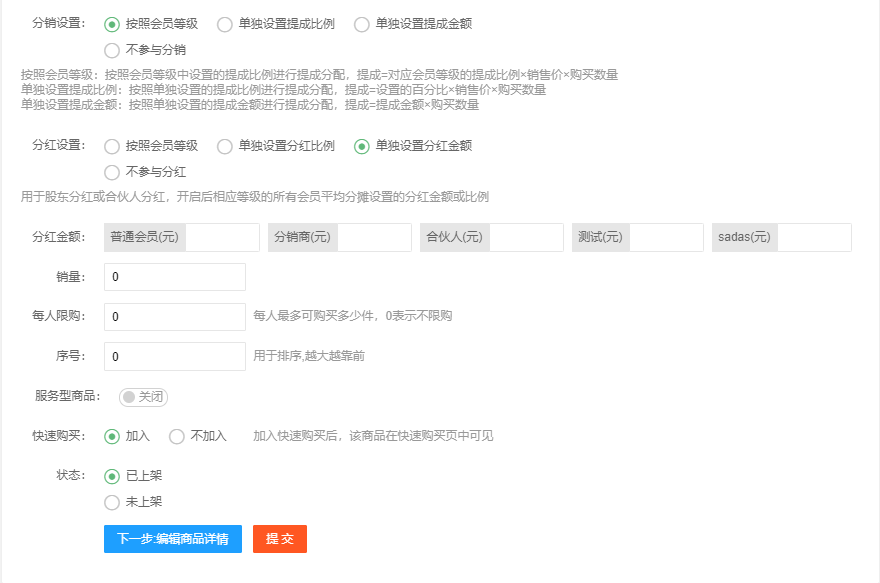Toggle the 服务型商品 switch
This screenshot has width=880, height=583.
(143, 397)
